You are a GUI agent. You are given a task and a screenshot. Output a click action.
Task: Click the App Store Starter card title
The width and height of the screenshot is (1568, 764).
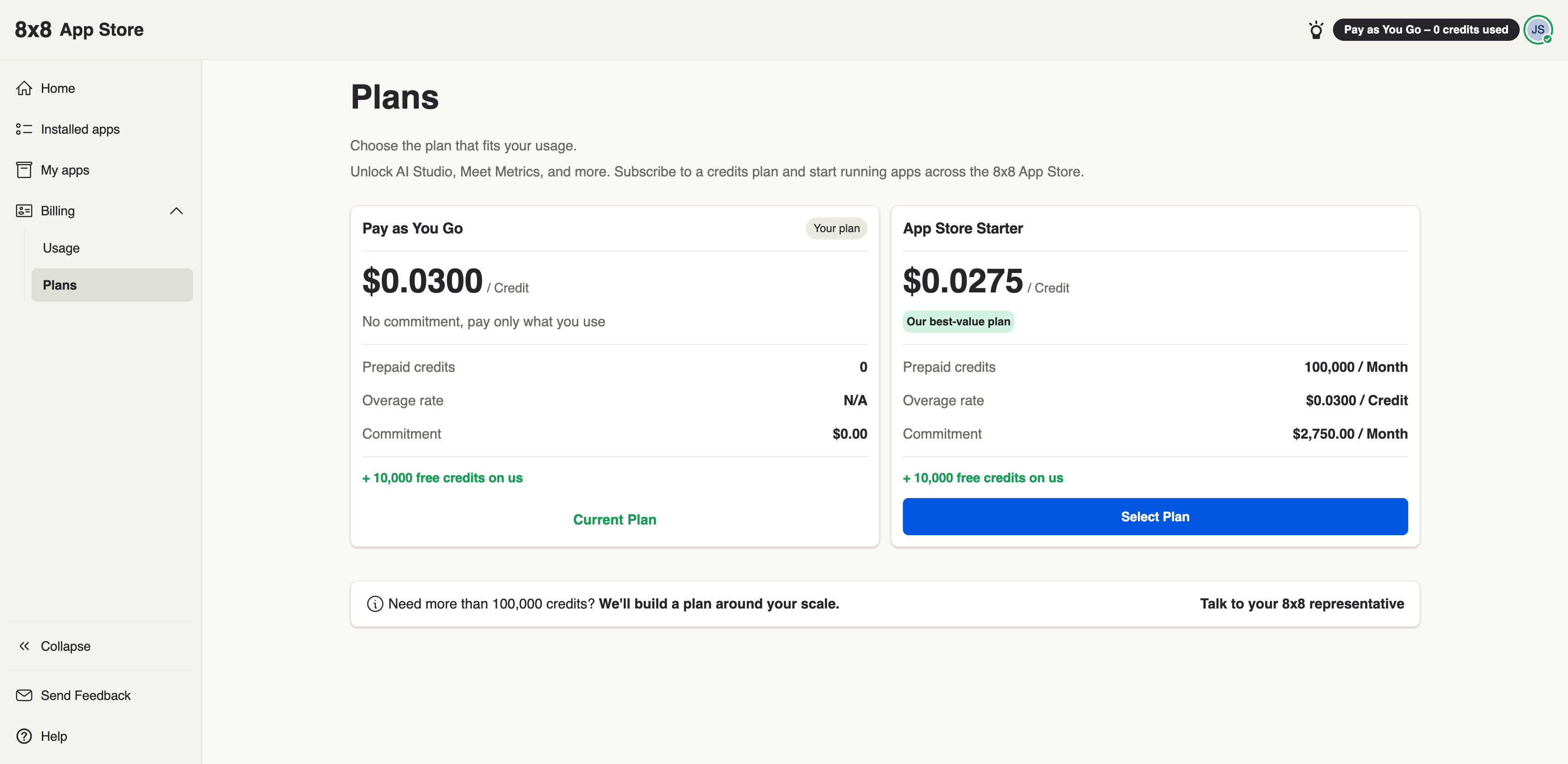click(962, 228)
